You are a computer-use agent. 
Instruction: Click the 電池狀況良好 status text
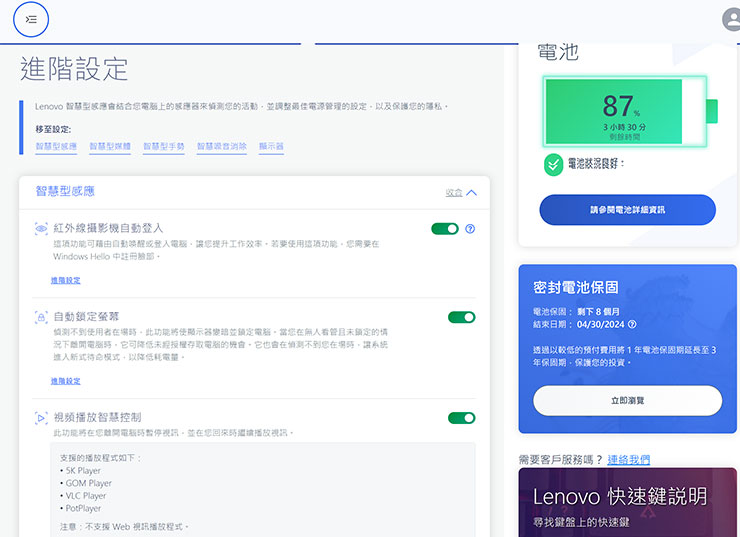tap(596, 164)
